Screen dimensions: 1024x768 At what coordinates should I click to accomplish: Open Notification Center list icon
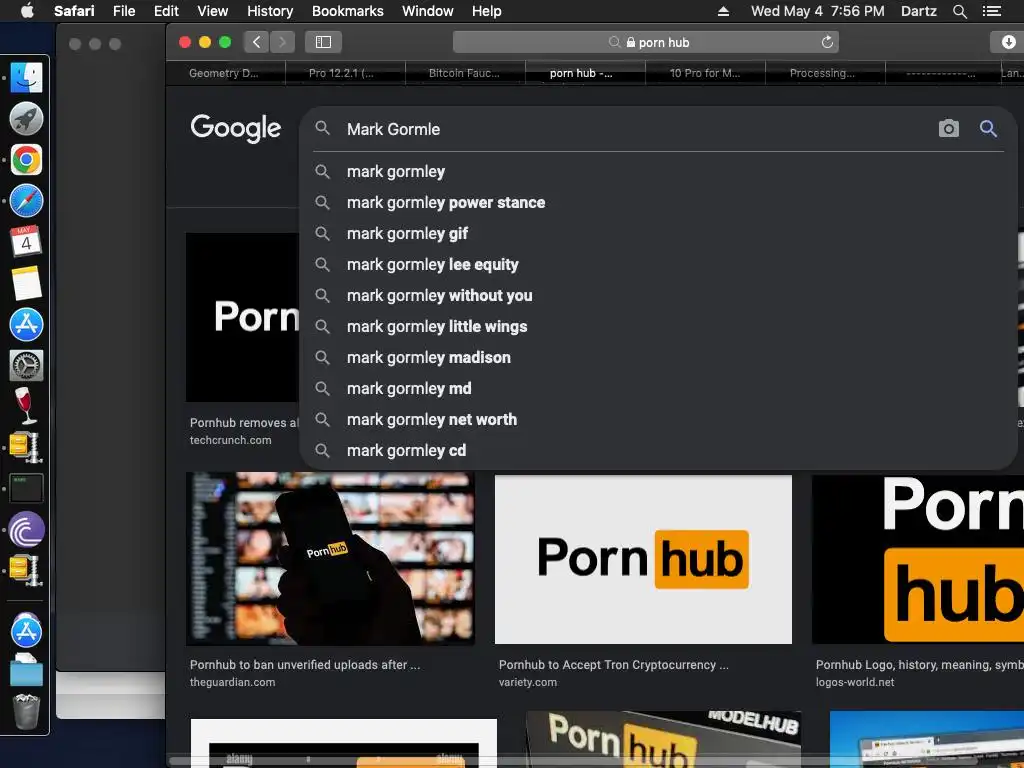[x=991, y=11]
